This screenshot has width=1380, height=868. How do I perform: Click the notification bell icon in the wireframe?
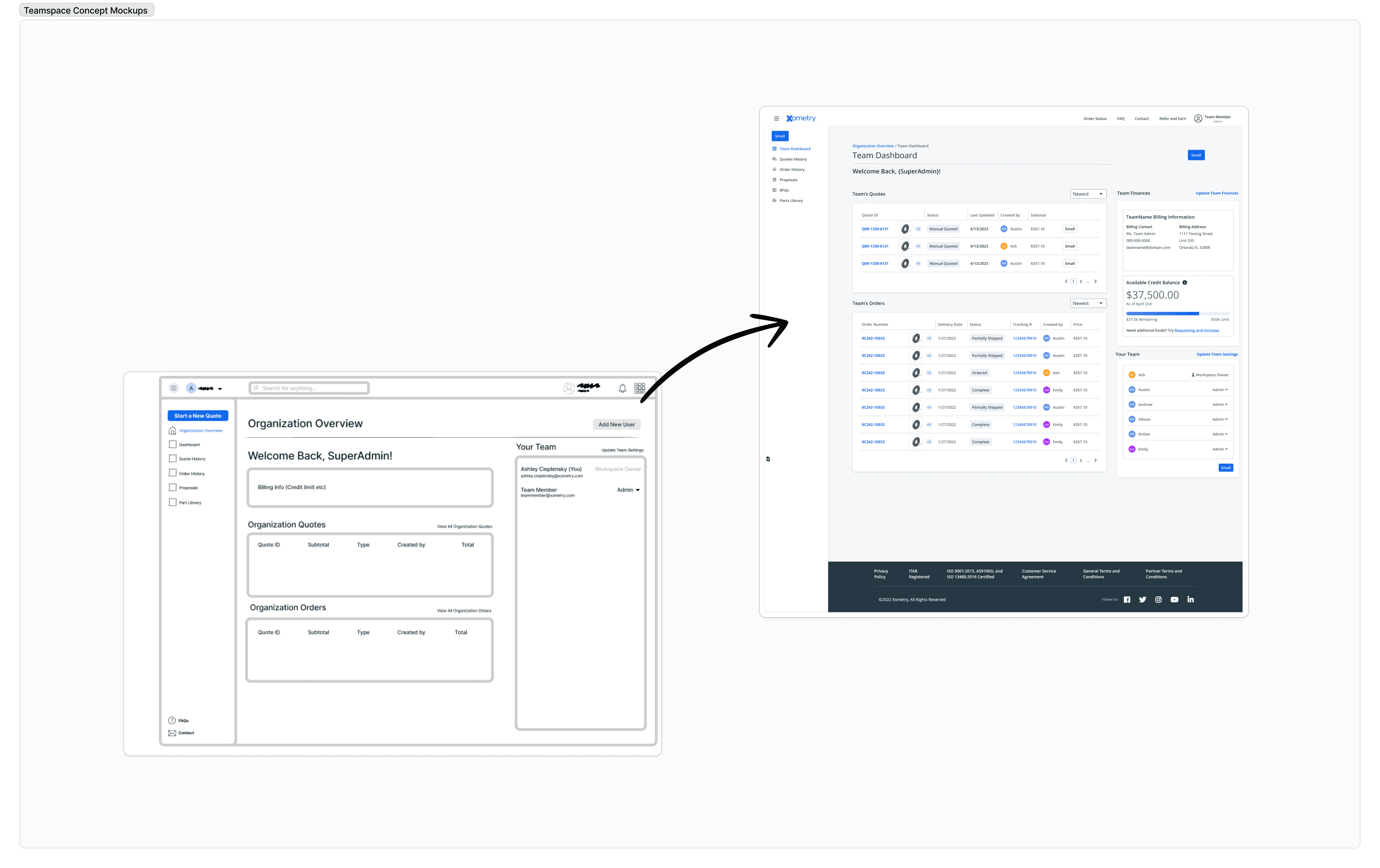(x=622, y=388)
